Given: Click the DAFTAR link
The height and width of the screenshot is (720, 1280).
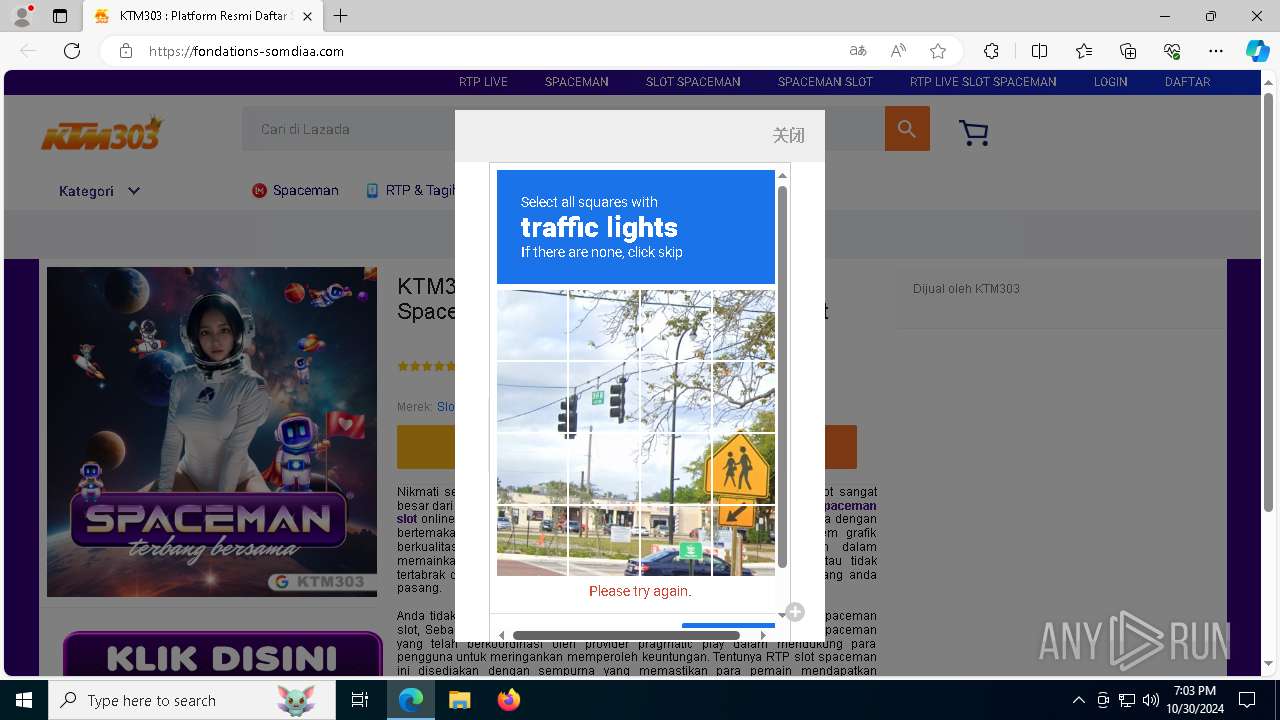Looking at the screenshot, I should tap(1187, 82).
